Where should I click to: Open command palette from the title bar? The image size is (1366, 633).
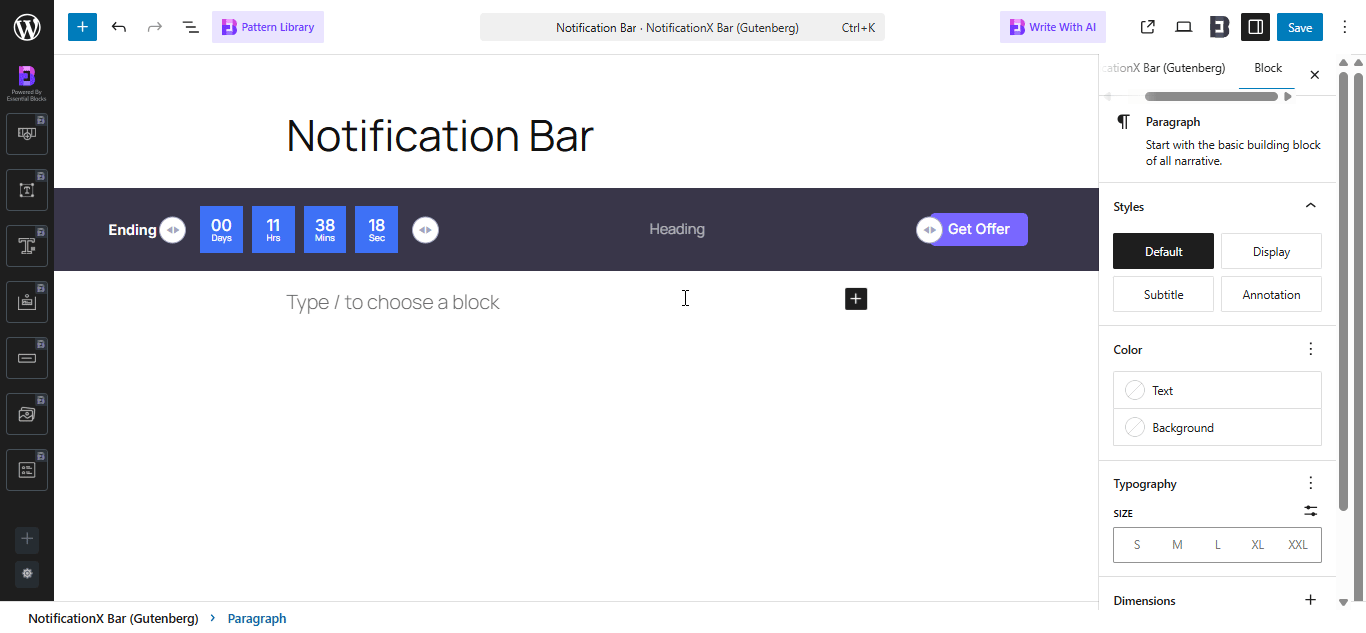pyautogui.click(x=682, y=28)
